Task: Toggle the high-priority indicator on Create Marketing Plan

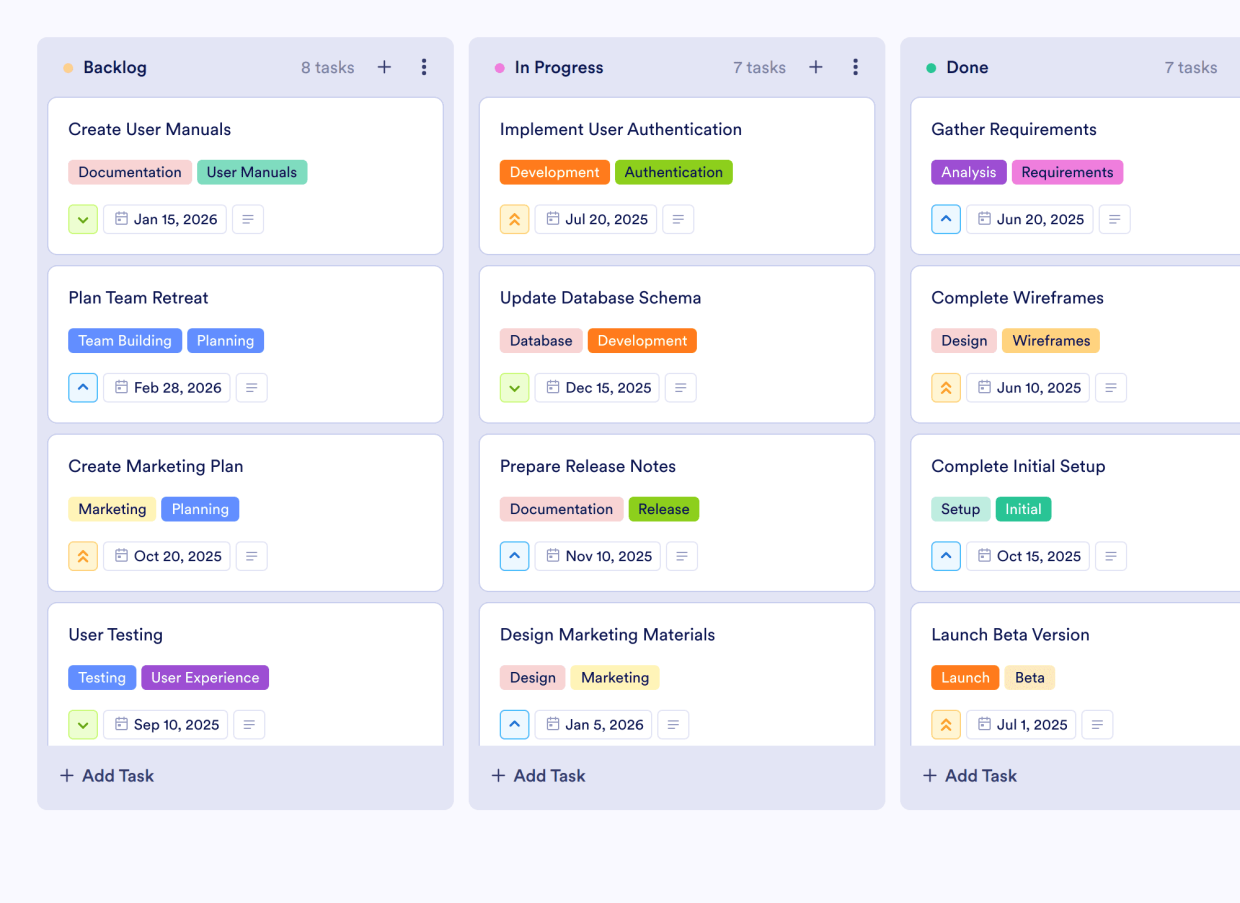Action: coord(83,556)
